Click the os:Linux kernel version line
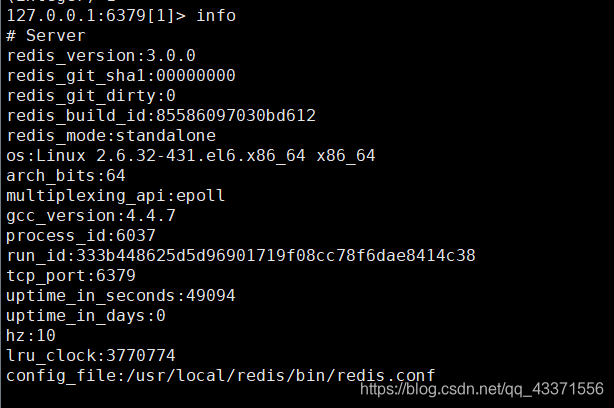Screen dimensions: 614x408 pos(190,156)
